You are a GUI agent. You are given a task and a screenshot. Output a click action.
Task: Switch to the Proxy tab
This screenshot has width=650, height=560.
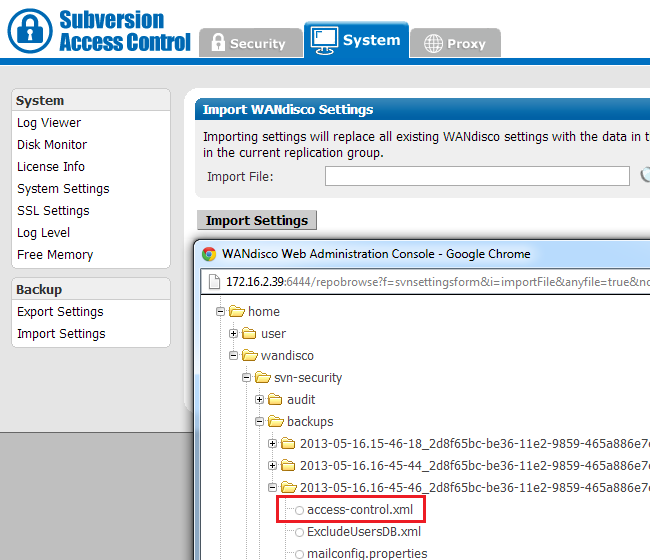(455, 43)
